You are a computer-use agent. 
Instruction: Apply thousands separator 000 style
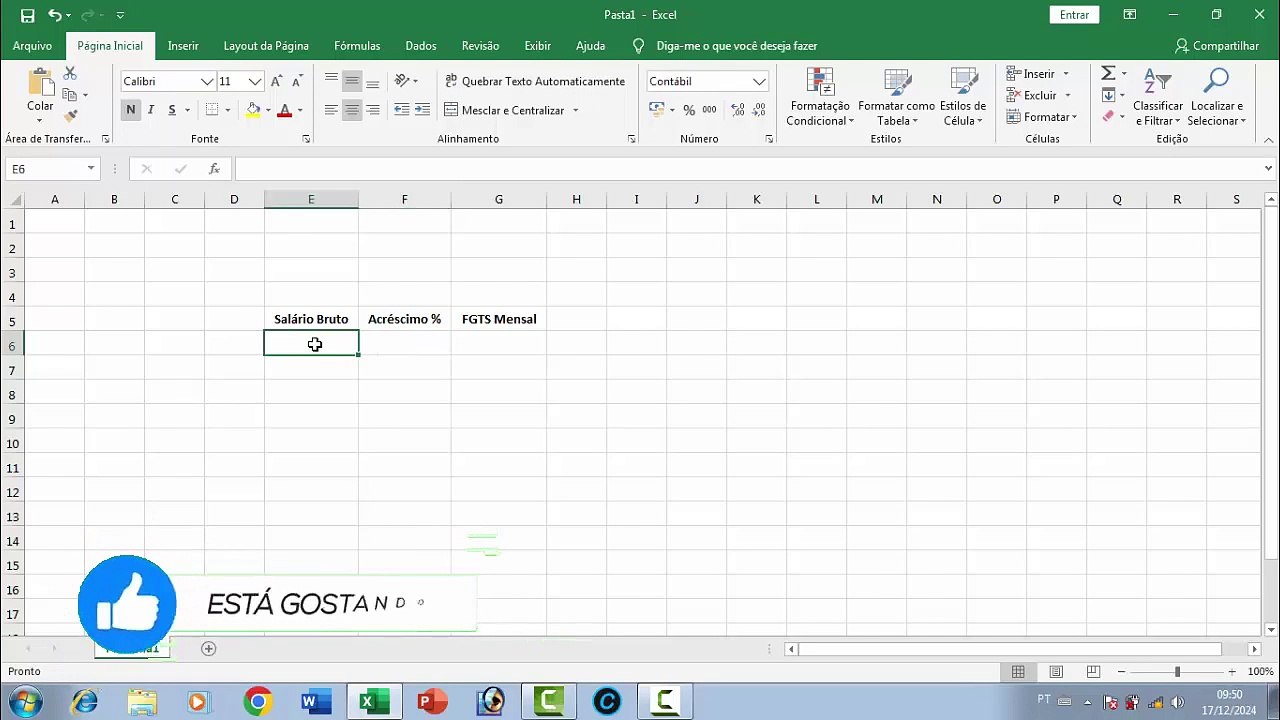coord(709,110)
